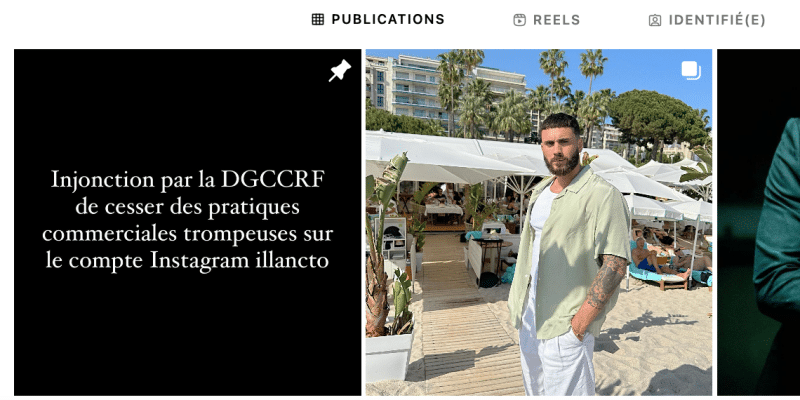
Task: Open the pinned DGCCRF injunction post
Action: (x=187, y=222)
